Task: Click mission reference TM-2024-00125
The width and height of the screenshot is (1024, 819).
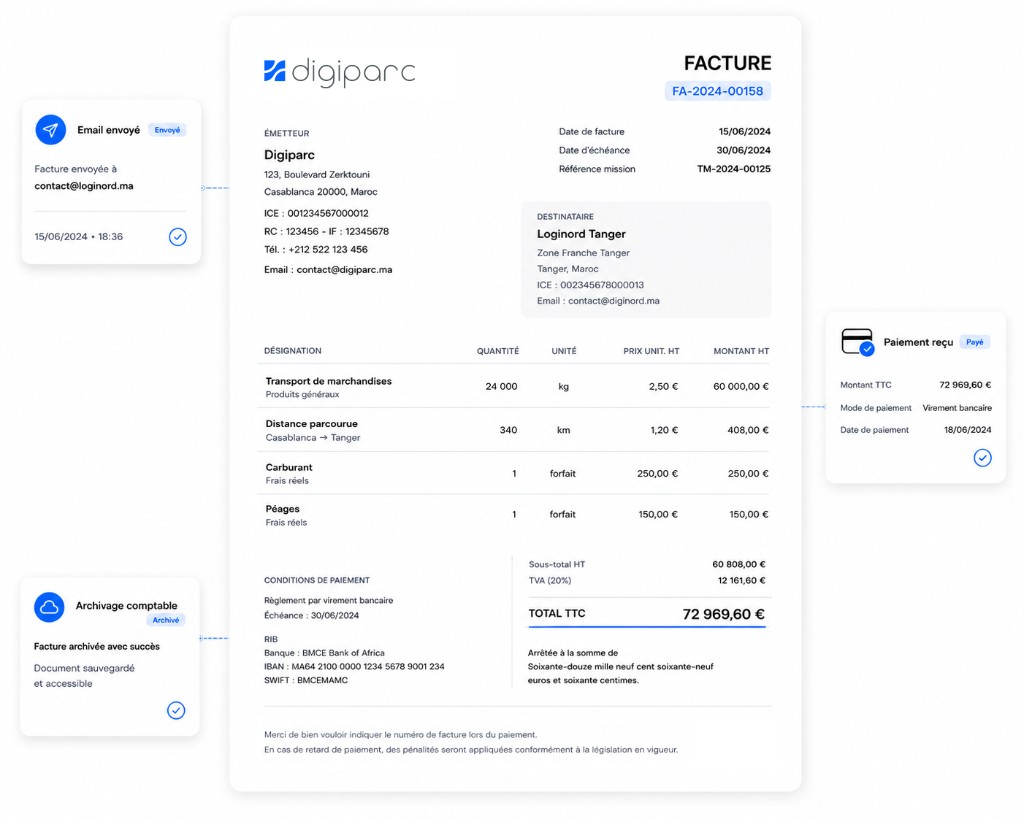Action: (x=733, y=169)
